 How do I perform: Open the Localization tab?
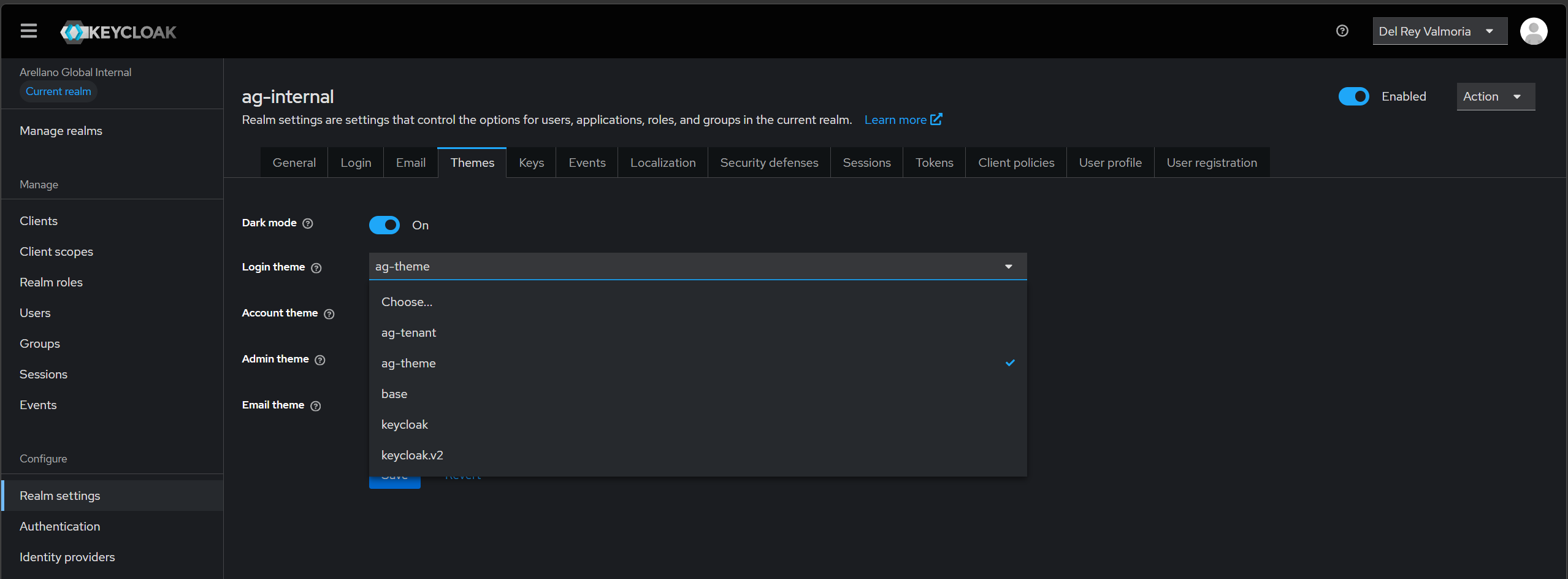663,163
